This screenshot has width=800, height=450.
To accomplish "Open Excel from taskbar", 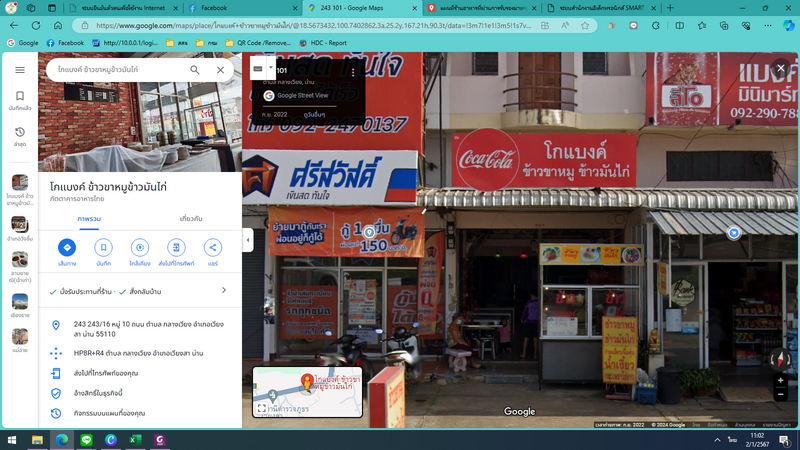I will 135,440.
